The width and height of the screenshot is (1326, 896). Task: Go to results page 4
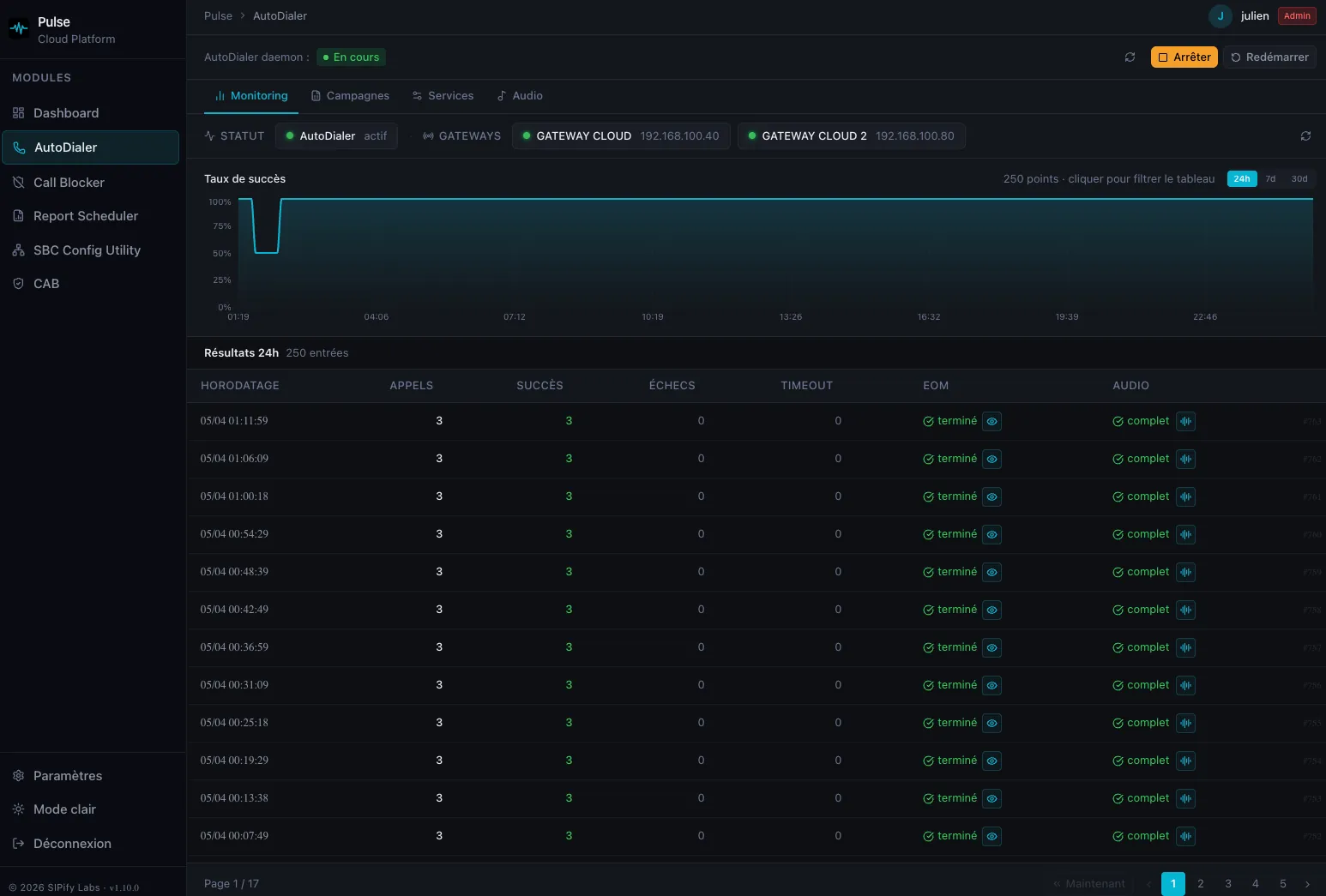pyautogui.click(x=1256, y=884)
